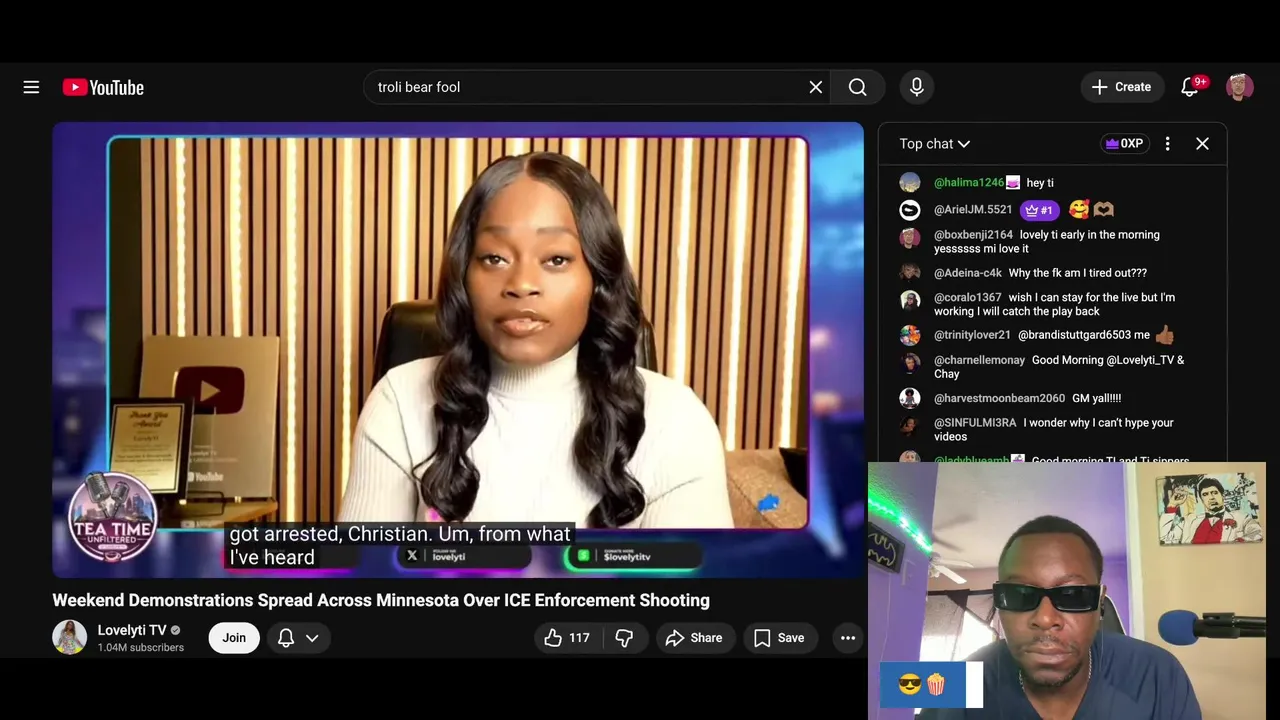Image resolution: width=1280 pixels, height=720 pixels.
Task: Open the YouTube guide hamburger menu
Action: tap(31, 87)
